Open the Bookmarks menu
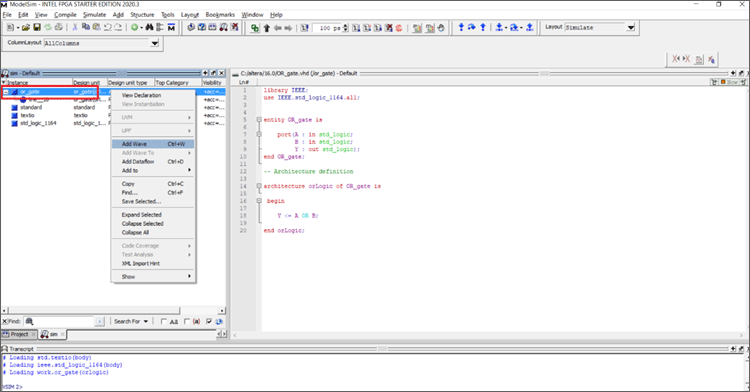The height and width of the screenshot is (392, 750). [220, 15]
